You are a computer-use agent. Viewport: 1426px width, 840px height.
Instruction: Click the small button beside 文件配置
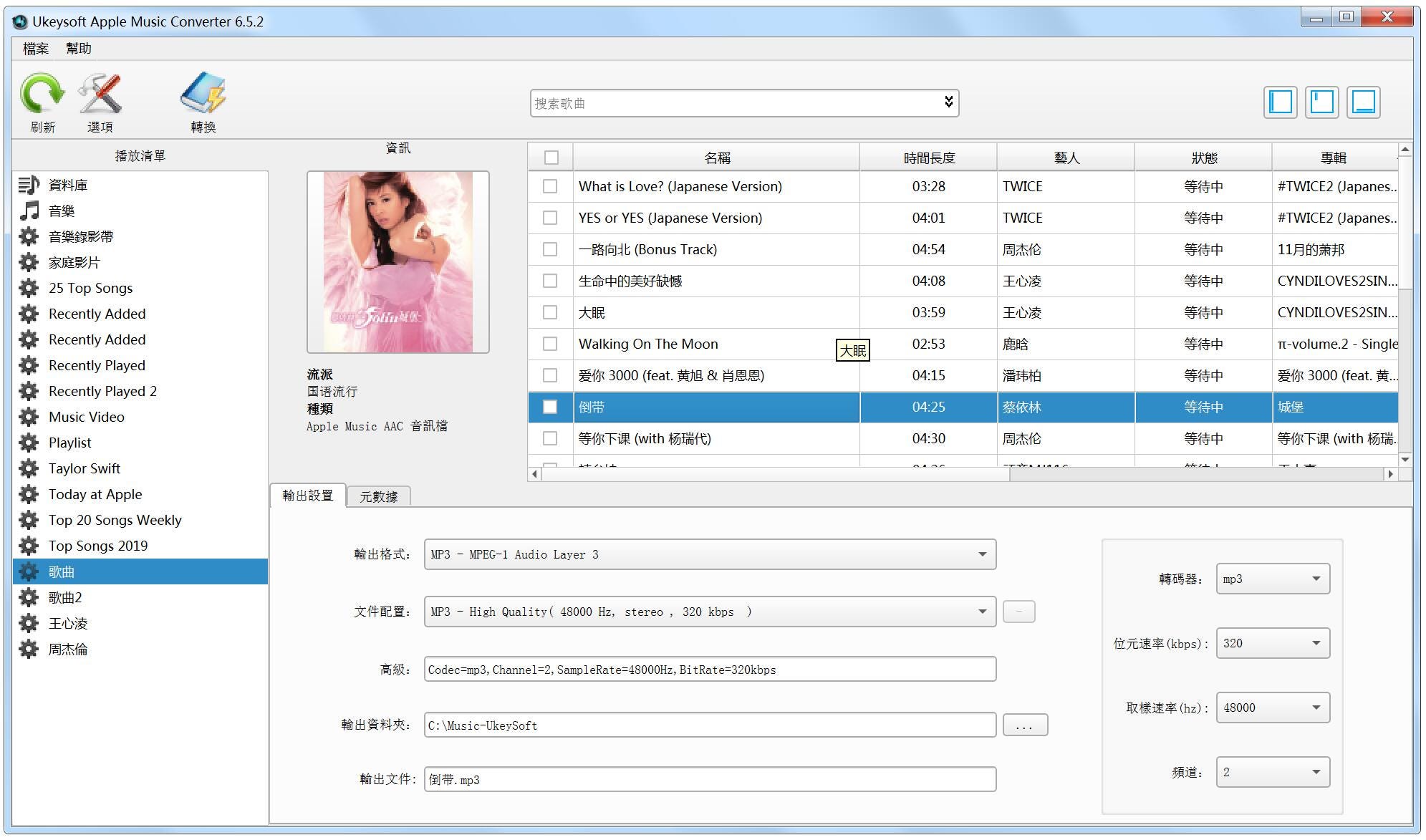(1018, 612)
